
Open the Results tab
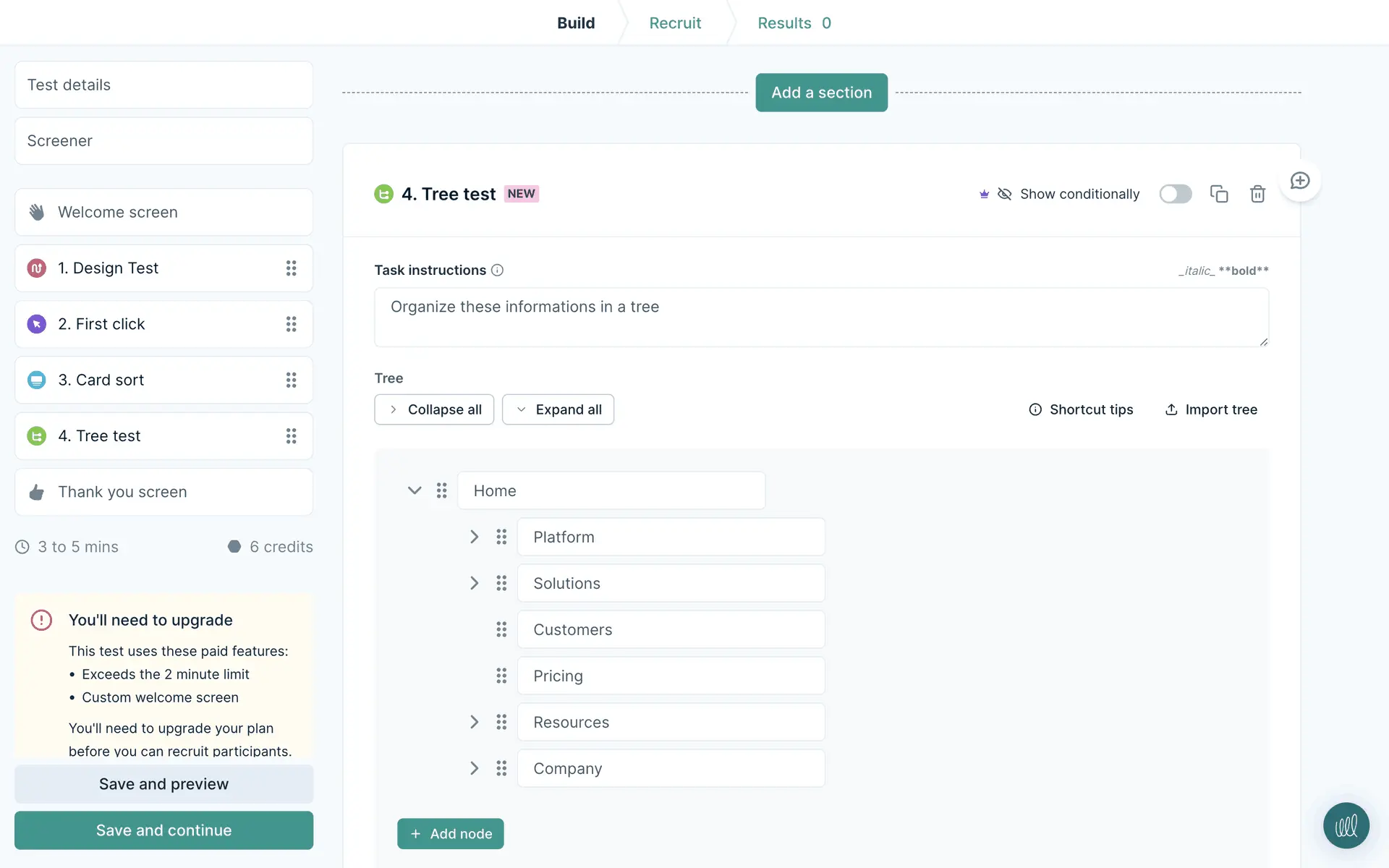pyautogui.click(x=794, y=23)
